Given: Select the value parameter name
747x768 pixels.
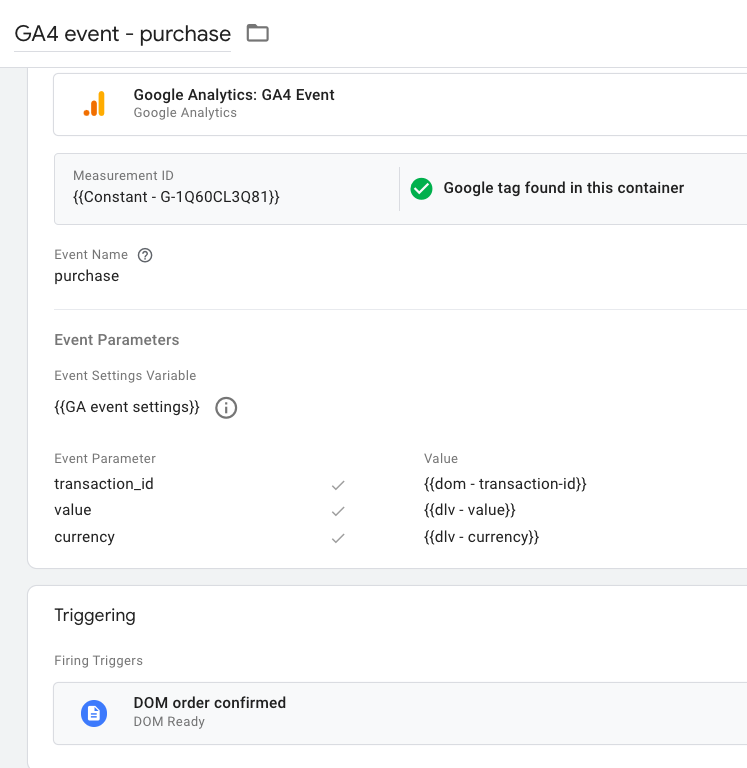Looking at the screenshot, I should click(72, 510).
